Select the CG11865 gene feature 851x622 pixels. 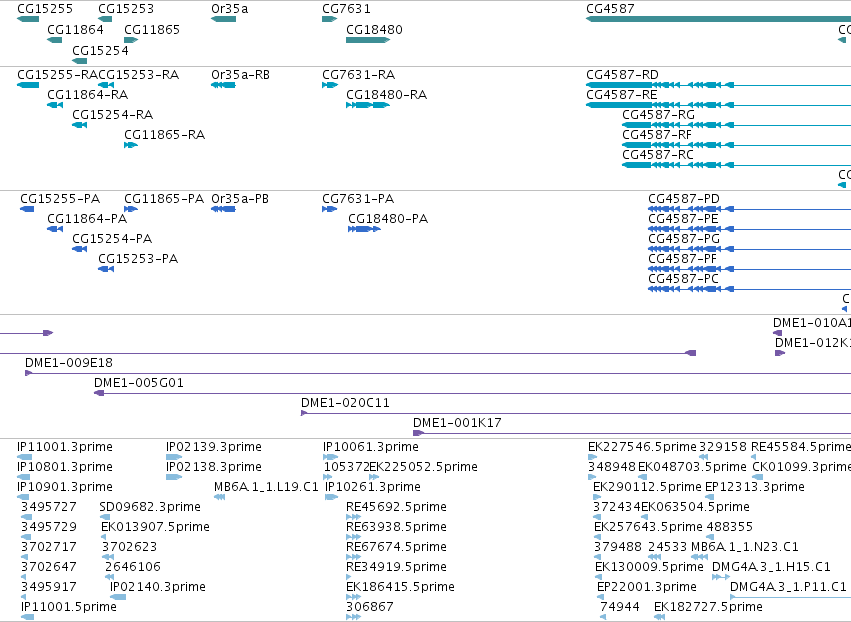(x=131, y=40)
